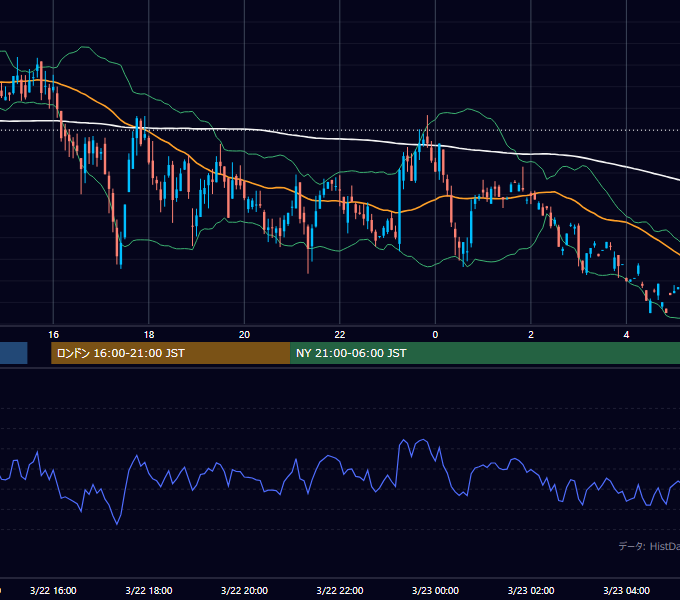Click the London 16:00-21:00 JST session bar

170,353
